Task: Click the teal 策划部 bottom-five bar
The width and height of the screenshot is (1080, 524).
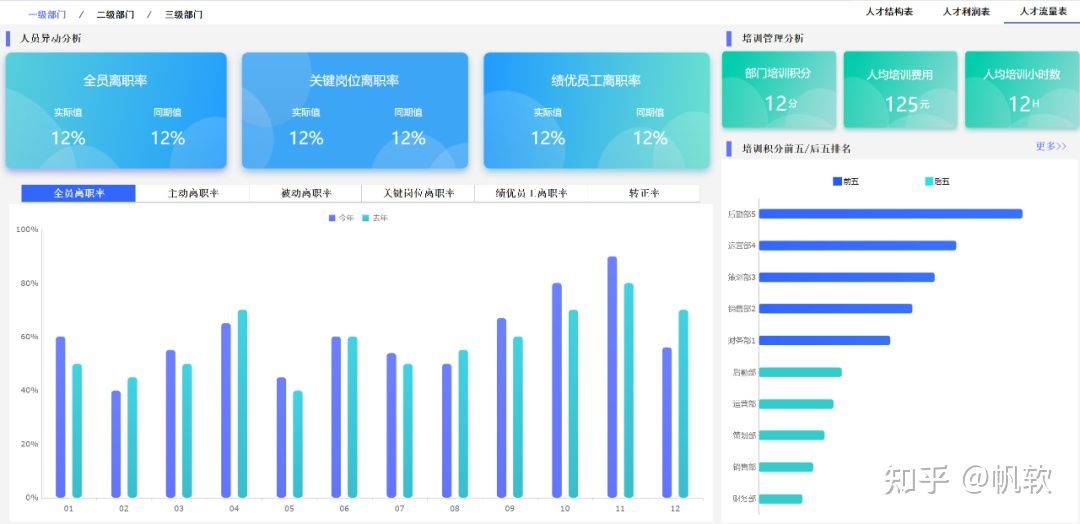Action: point(791,435)
